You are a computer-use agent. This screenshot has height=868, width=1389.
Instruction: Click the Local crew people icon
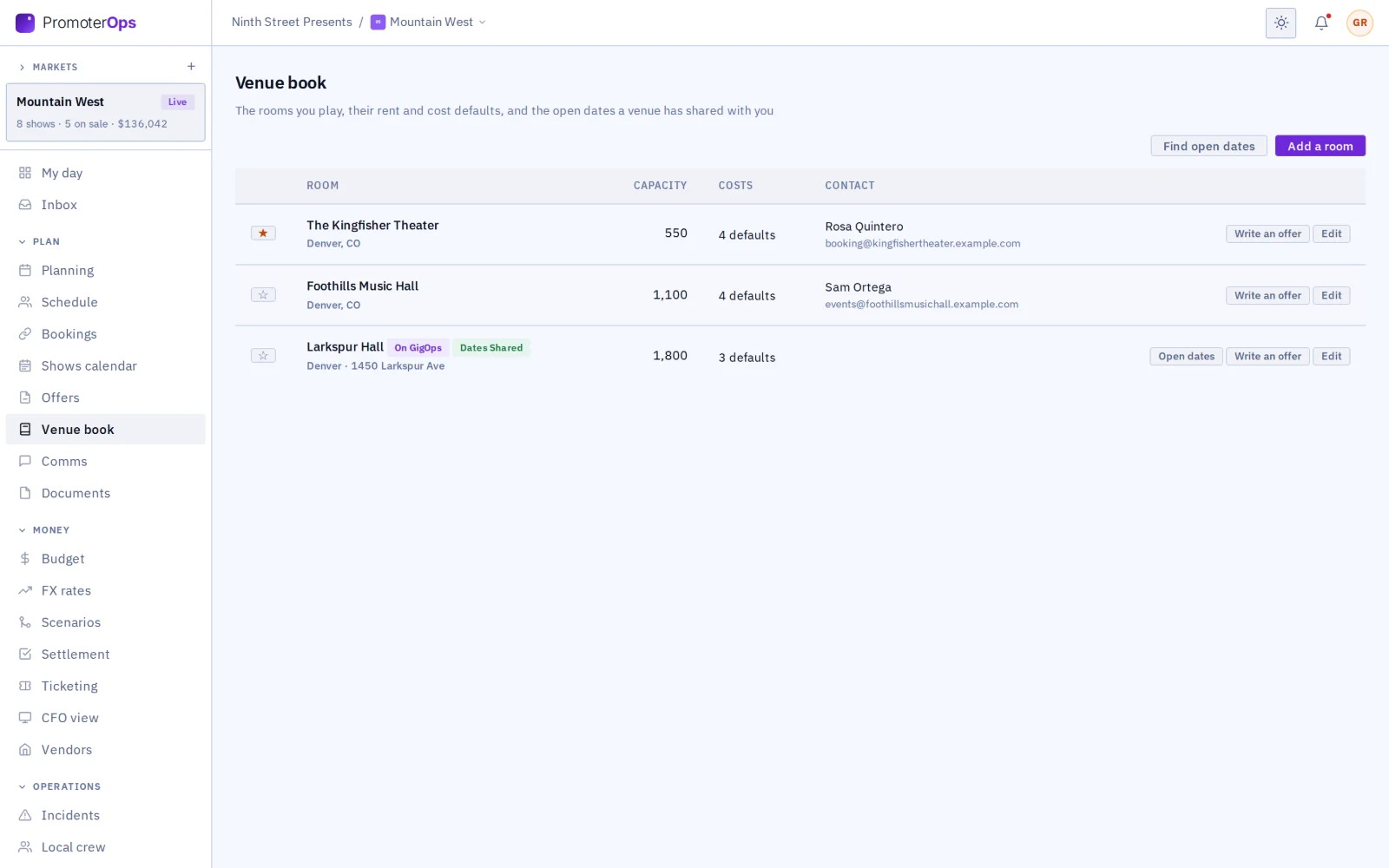pos(25,847)
